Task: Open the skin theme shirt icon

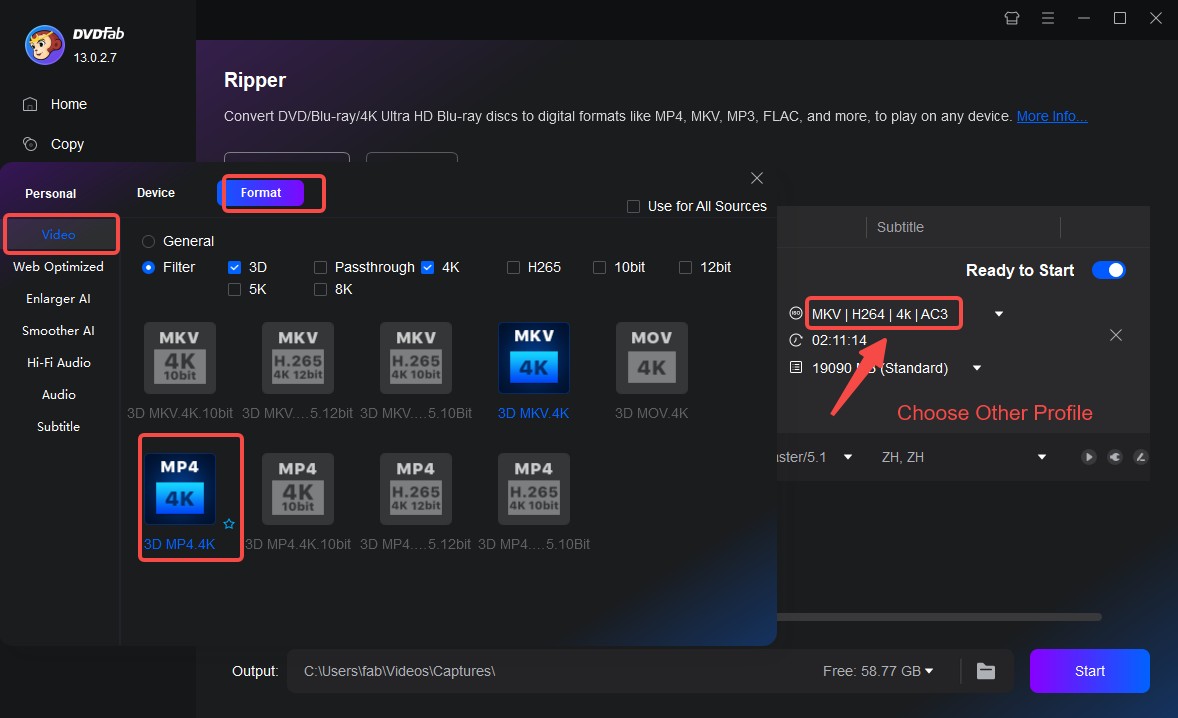Action: (1012, 18)
